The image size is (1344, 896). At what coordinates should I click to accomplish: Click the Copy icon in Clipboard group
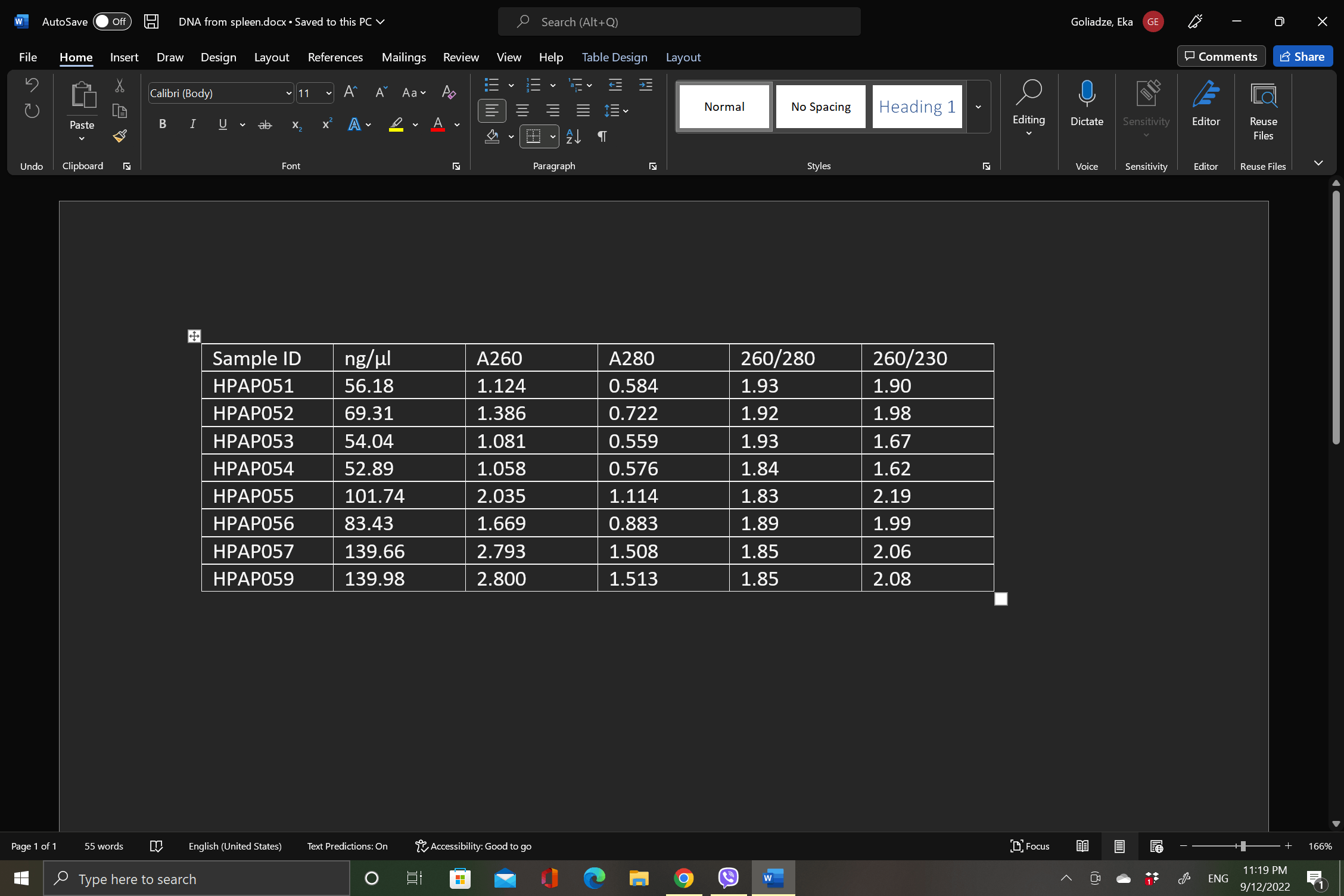(120, 111)
